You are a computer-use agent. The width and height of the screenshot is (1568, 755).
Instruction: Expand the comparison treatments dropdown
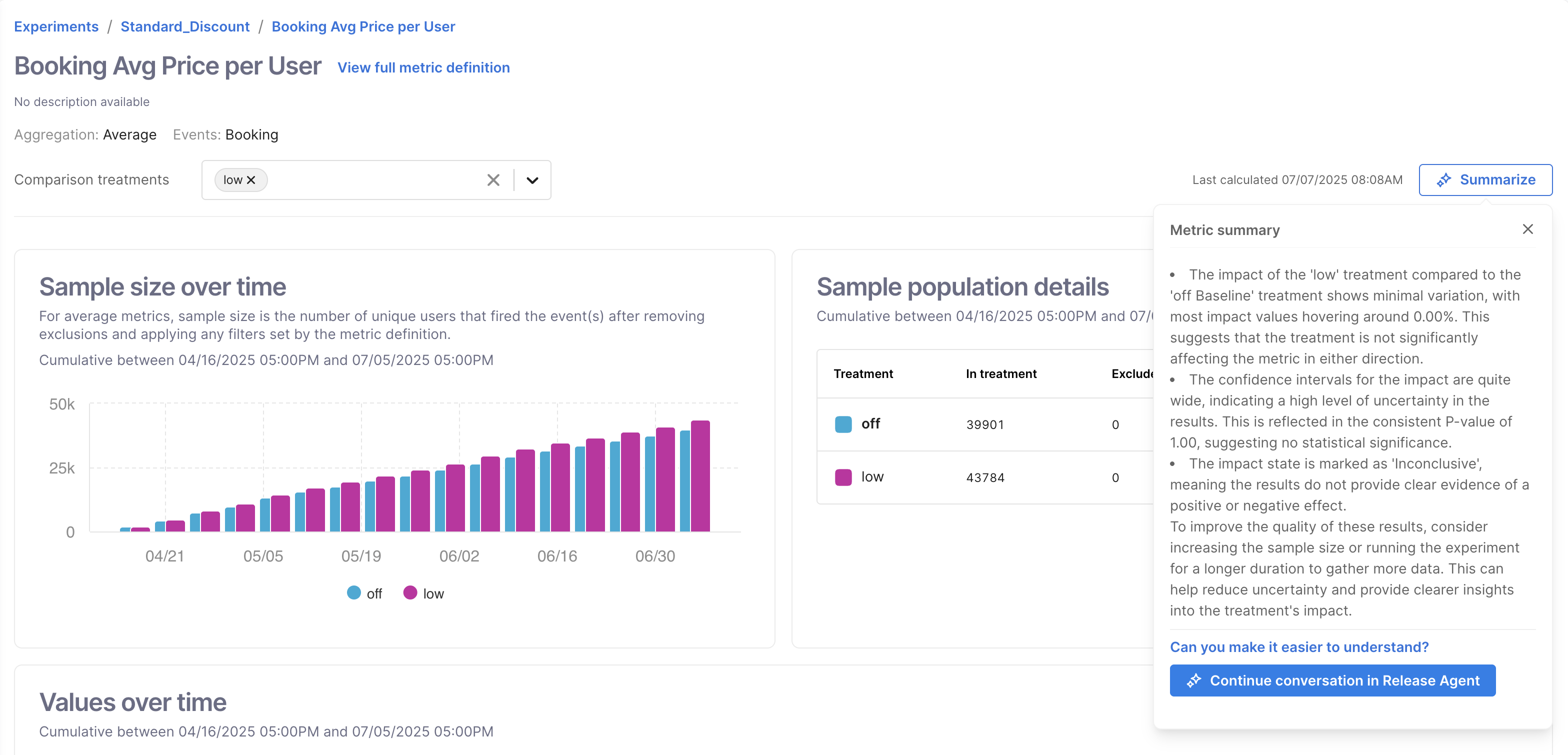tap(532, 180)
